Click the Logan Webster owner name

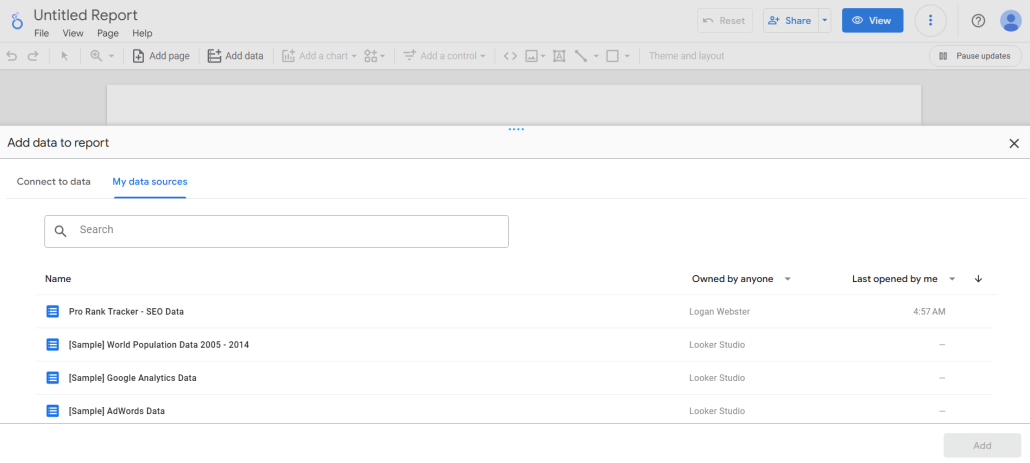719,312
